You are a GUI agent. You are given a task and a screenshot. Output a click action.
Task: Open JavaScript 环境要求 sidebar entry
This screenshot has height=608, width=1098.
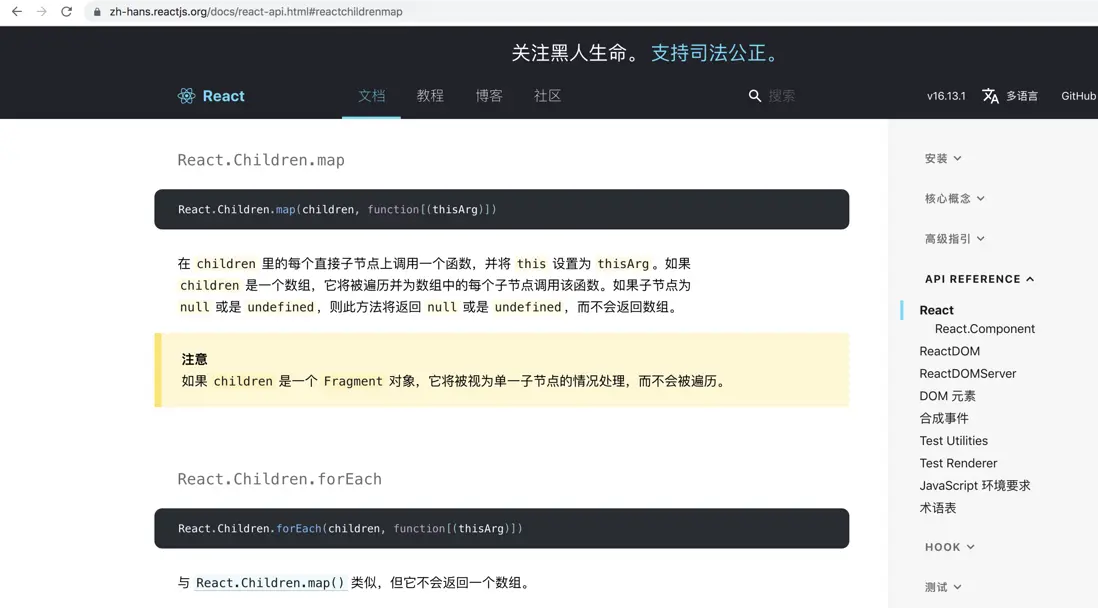pos(975,485)
